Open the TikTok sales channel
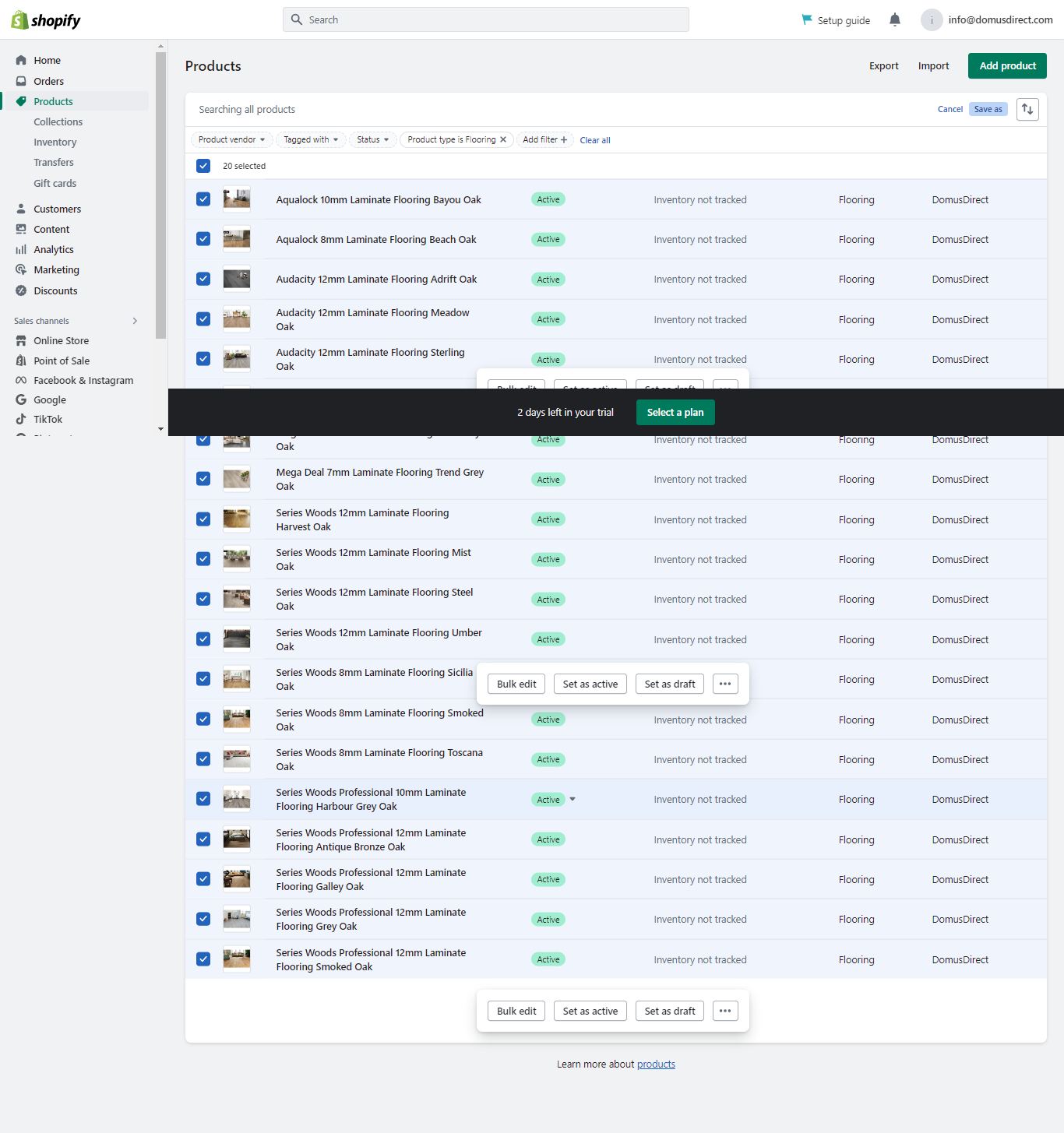The image size is (1064, 1133). pyautogui.click(x=48, y=420)
